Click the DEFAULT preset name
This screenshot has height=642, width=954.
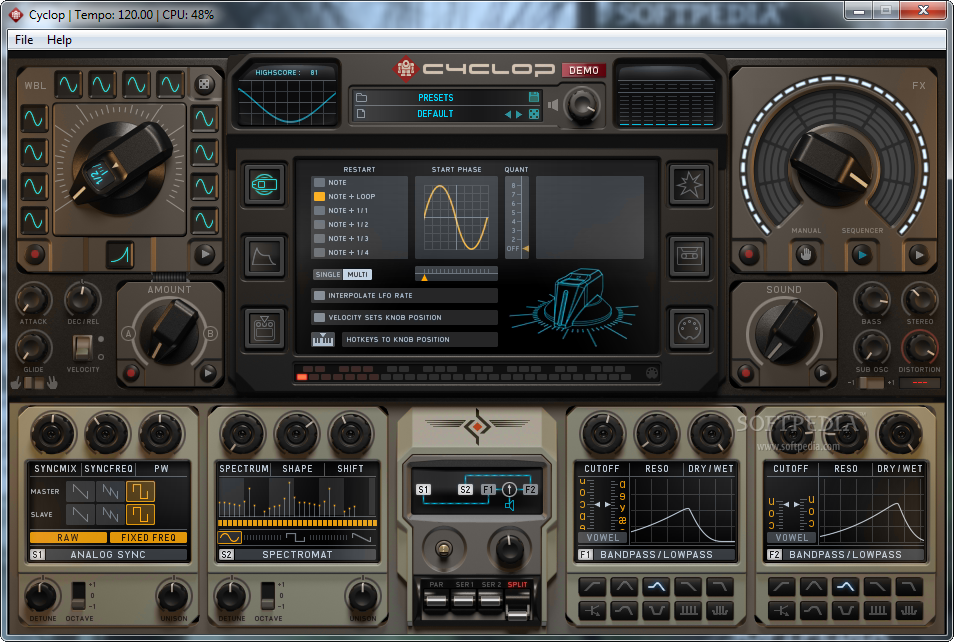tap(435, 114)
